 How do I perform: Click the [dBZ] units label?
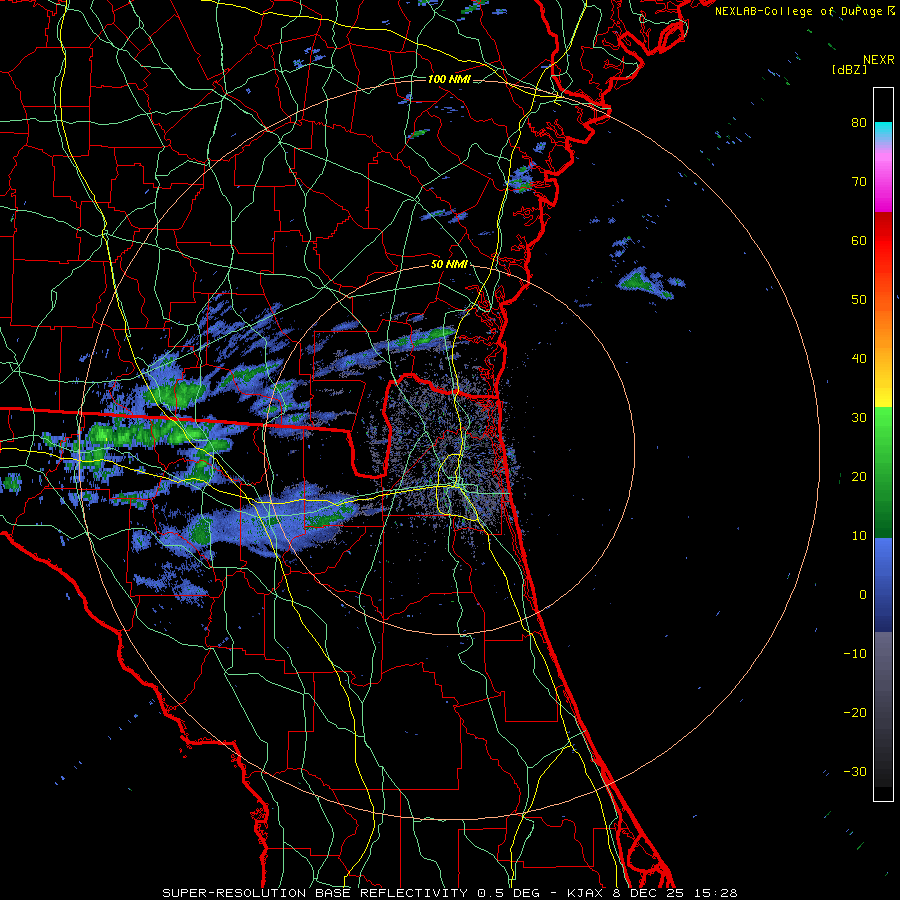[849, 69]
